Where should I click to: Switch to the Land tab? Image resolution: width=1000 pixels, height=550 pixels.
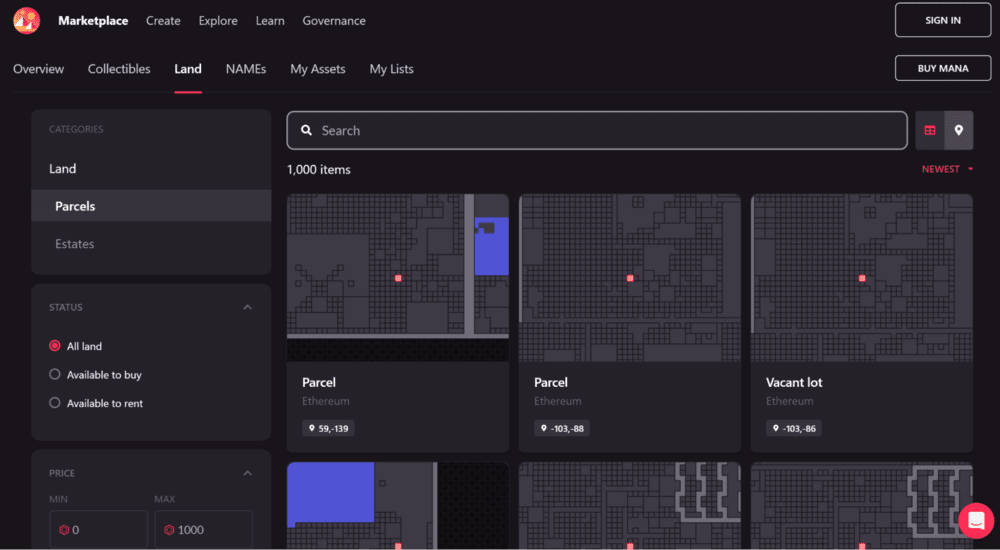(x=188, y=69)
